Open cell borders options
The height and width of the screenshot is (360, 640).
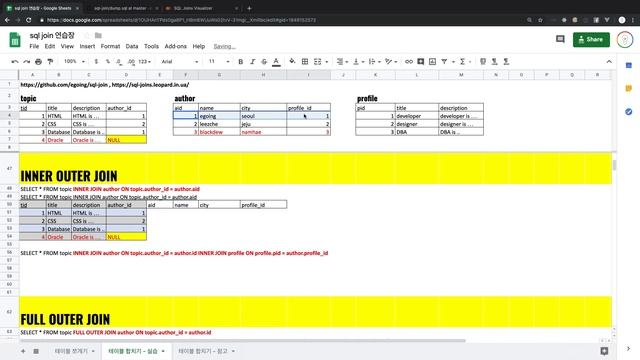[x=304, y=62]
